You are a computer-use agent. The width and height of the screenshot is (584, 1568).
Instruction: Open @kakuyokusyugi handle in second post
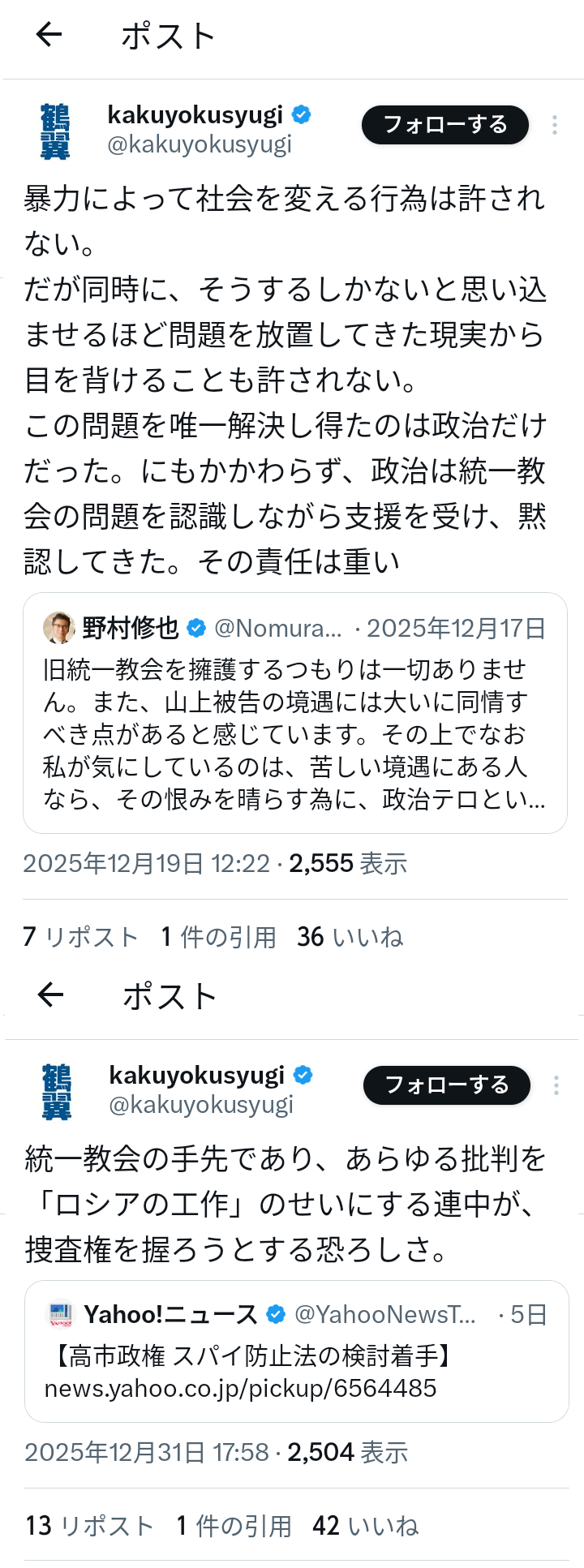pos(201,1105)
